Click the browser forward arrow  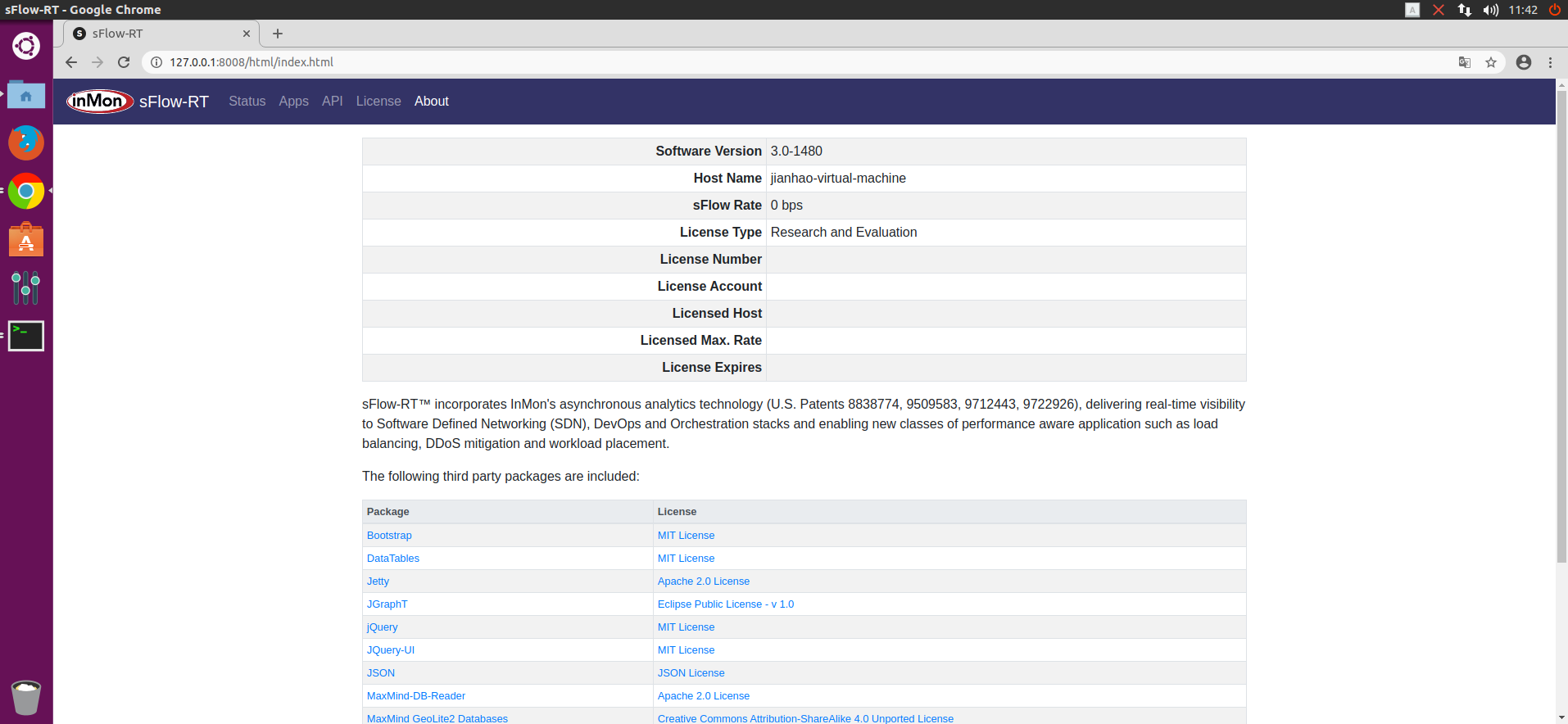(x=97, y=62)
